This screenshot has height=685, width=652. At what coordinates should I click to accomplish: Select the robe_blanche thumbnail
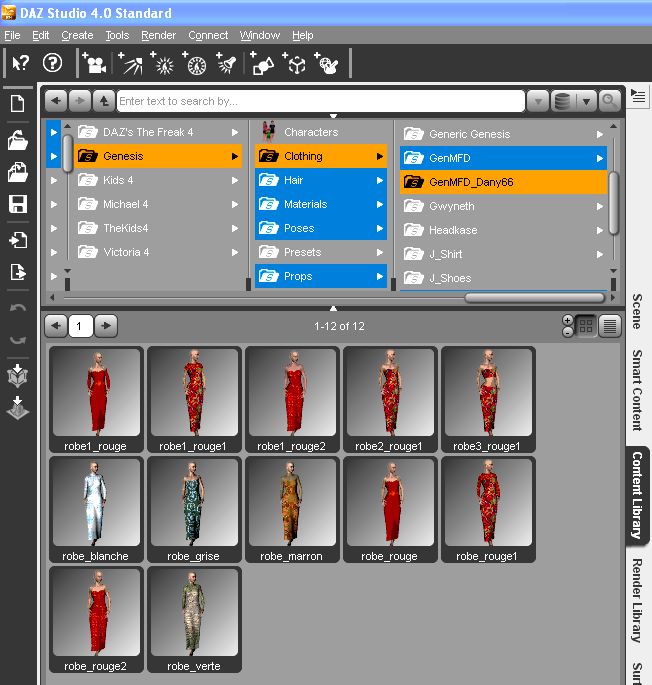click(96, 510)
